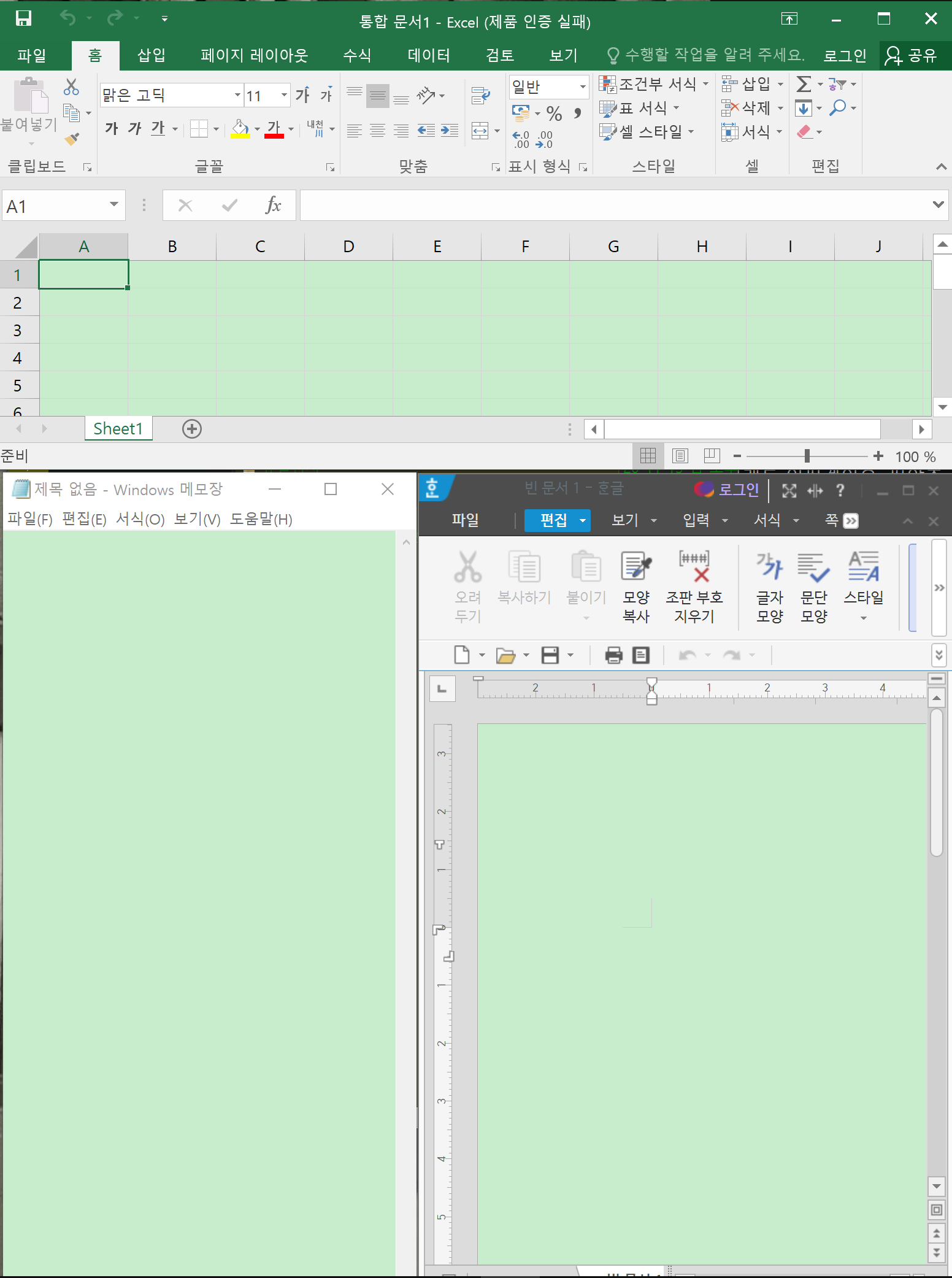952x1278 pixels.
Task: Add a new sheet with plus icon
Action: (192, 429)
